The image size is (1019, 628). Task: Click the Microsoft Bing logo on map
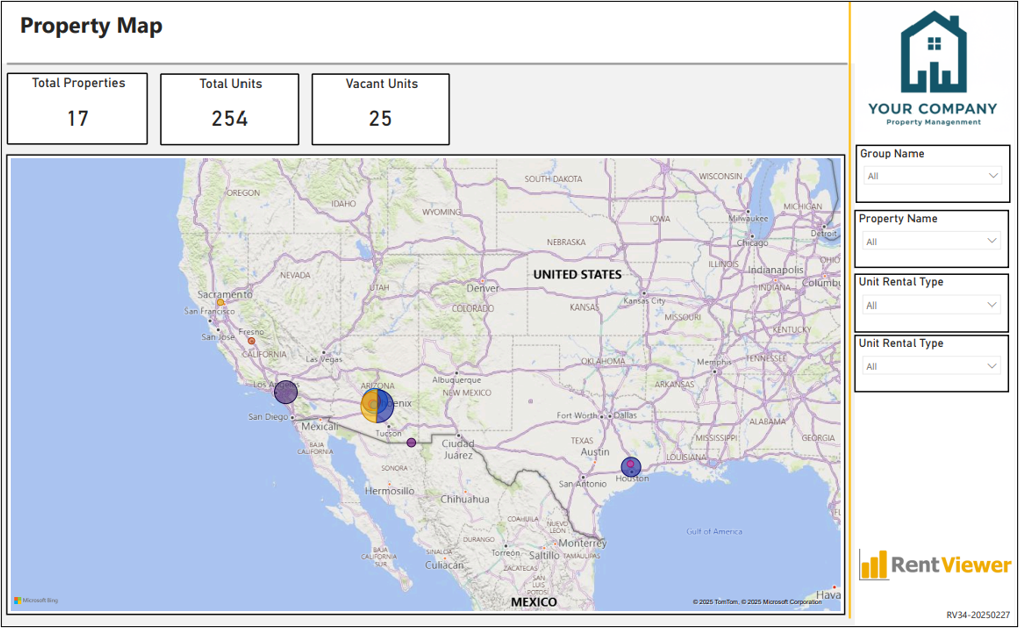(36, 600)
